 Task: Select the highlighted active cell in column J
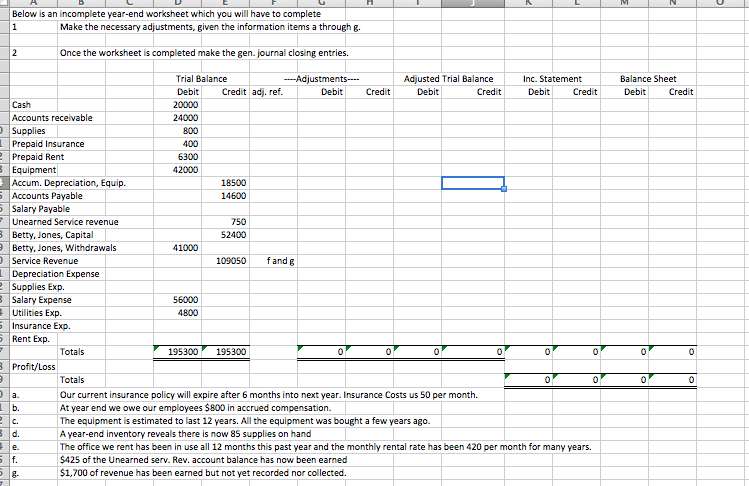click(473, 183)
